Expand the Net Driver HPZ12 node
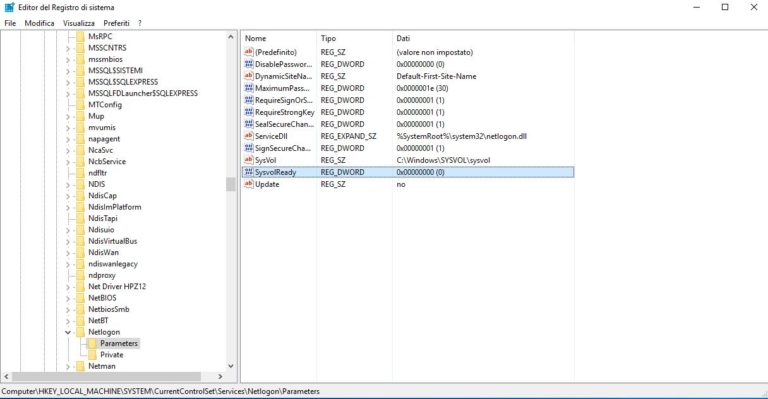768x399 pixels. click(x=68, y=287)
